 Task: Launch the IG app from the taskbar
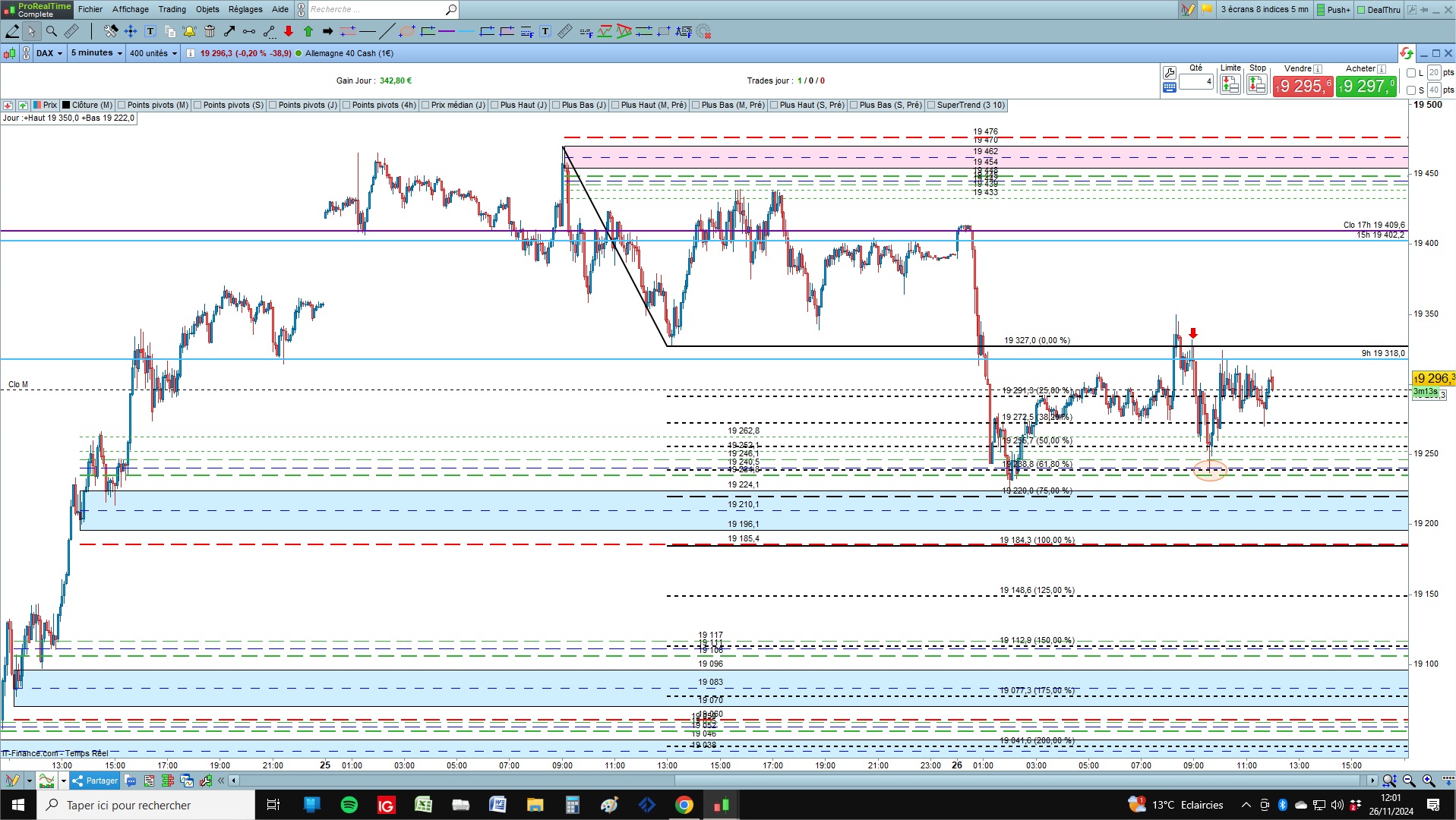tap(386, 805)
